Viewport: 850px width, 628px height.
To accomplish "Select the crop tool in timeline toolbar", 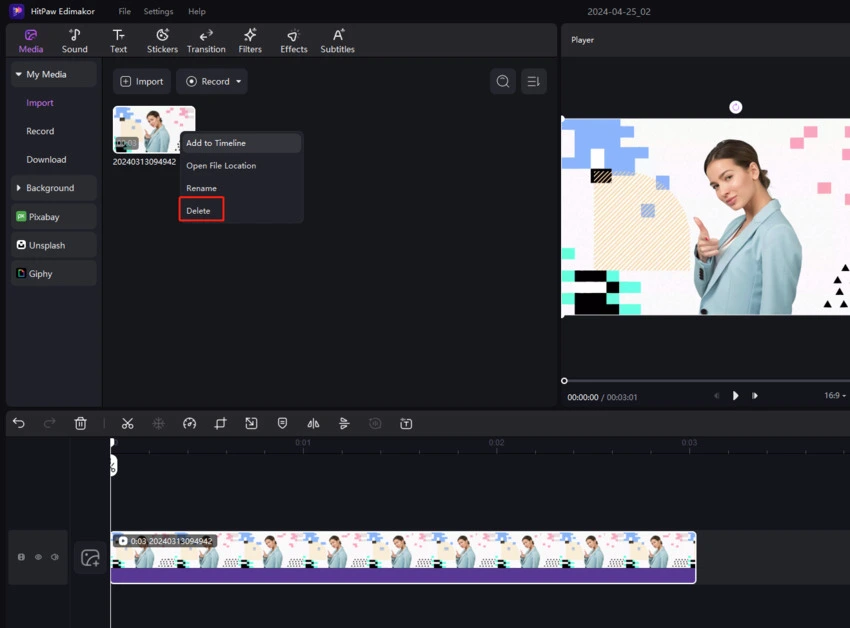I will click(220, 424).
